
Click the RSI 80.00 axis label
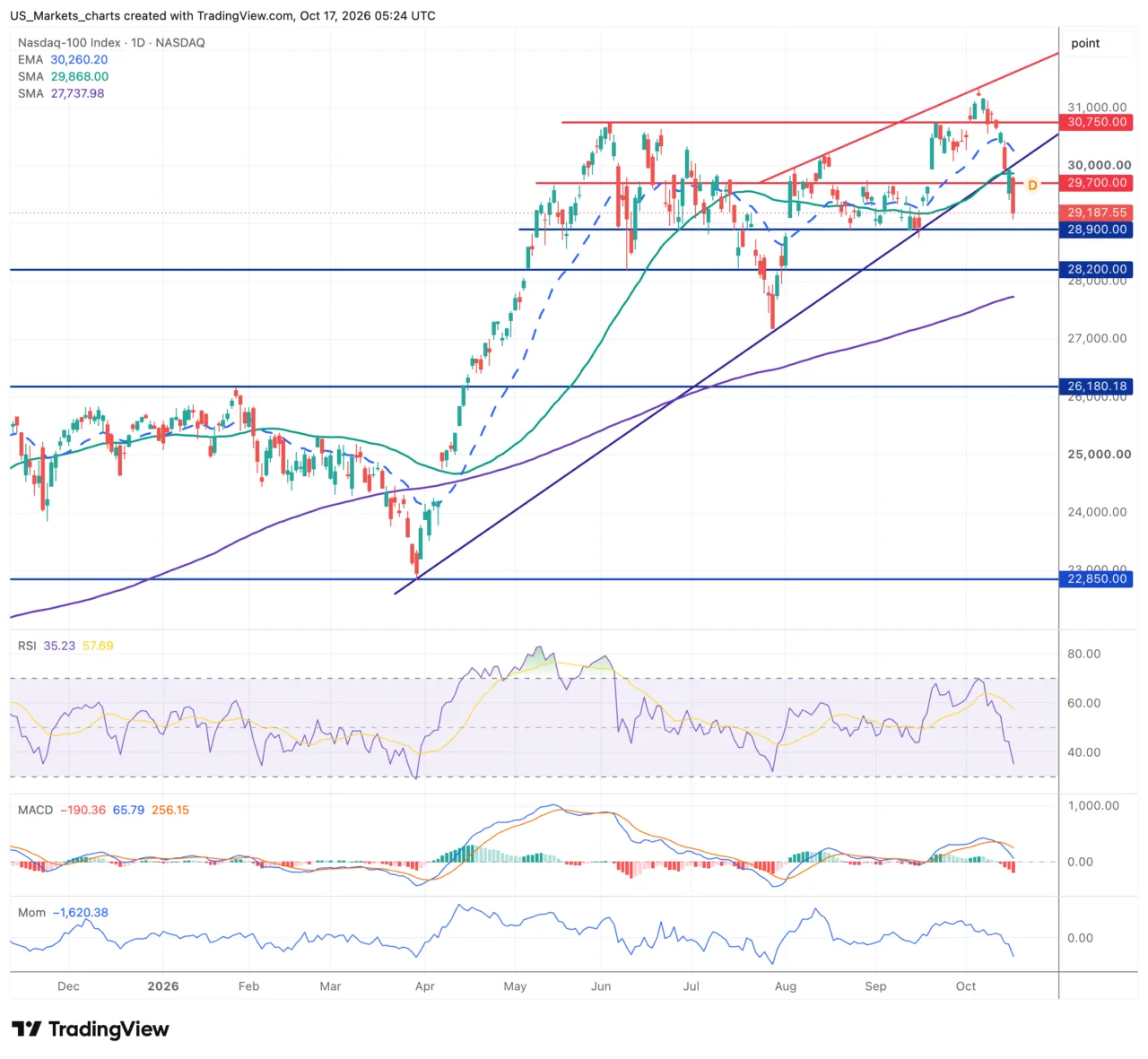(x=1083, y=654)
